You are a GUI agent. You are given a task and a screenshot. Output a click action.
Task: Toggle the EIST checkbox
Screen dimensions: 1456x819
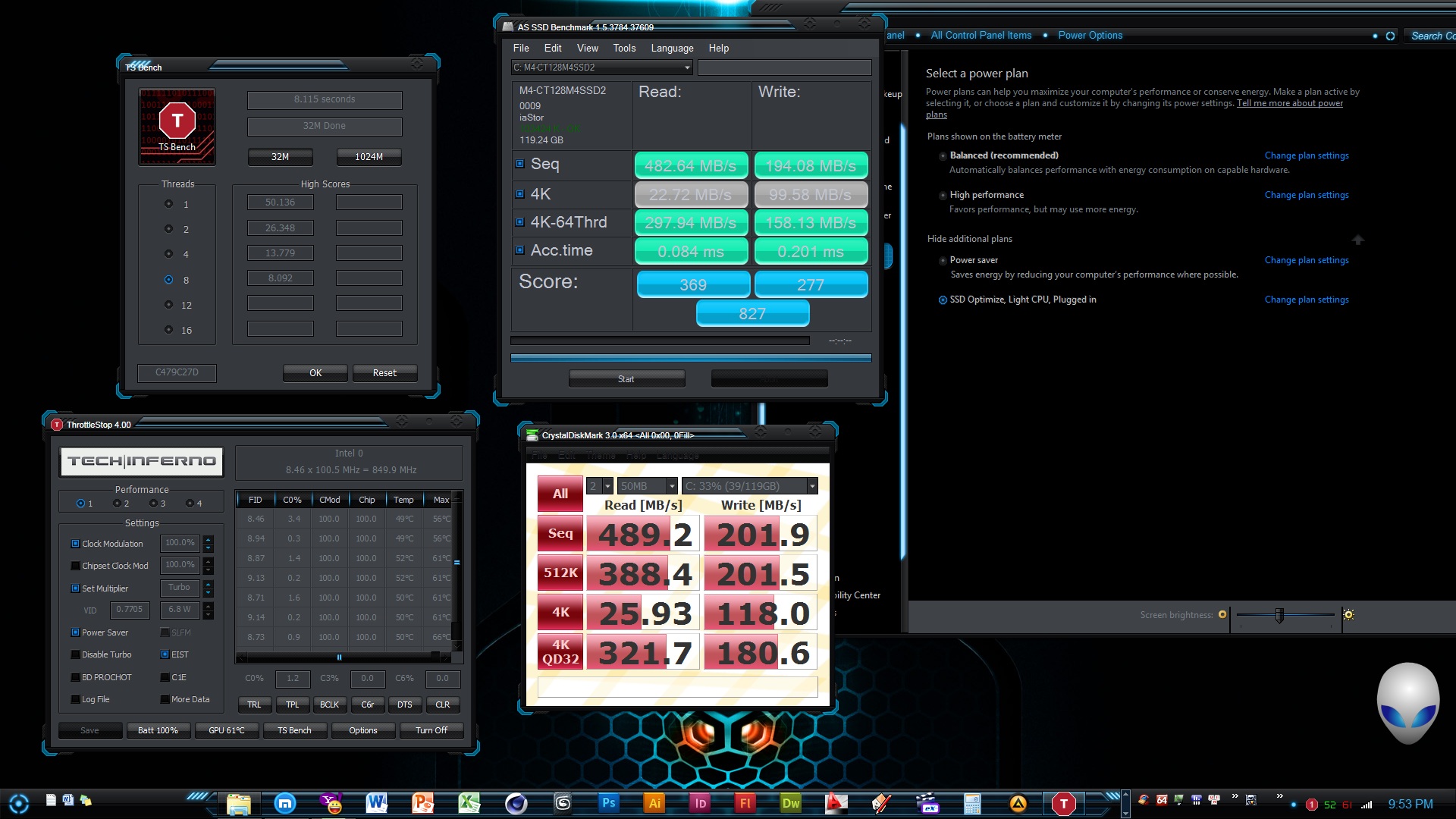(x=165, y=654)
